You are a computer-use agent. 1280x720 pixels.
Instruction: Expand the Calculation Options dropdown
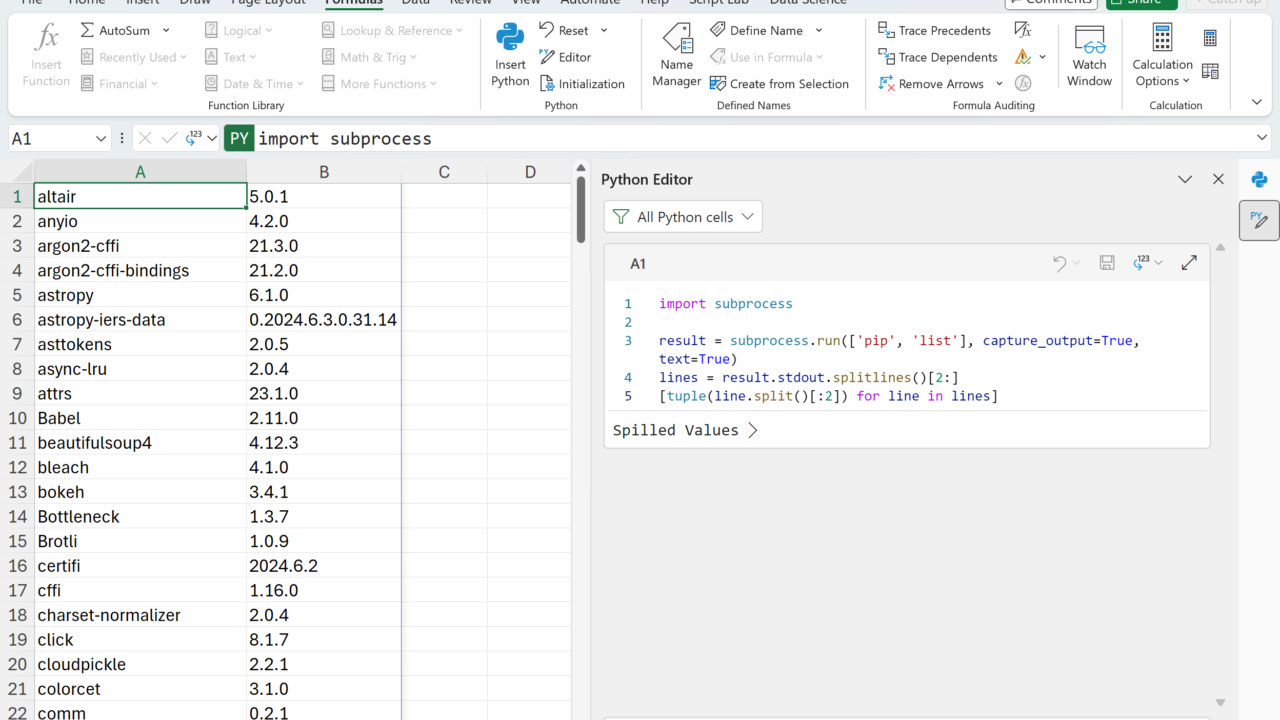(1162, 73)
